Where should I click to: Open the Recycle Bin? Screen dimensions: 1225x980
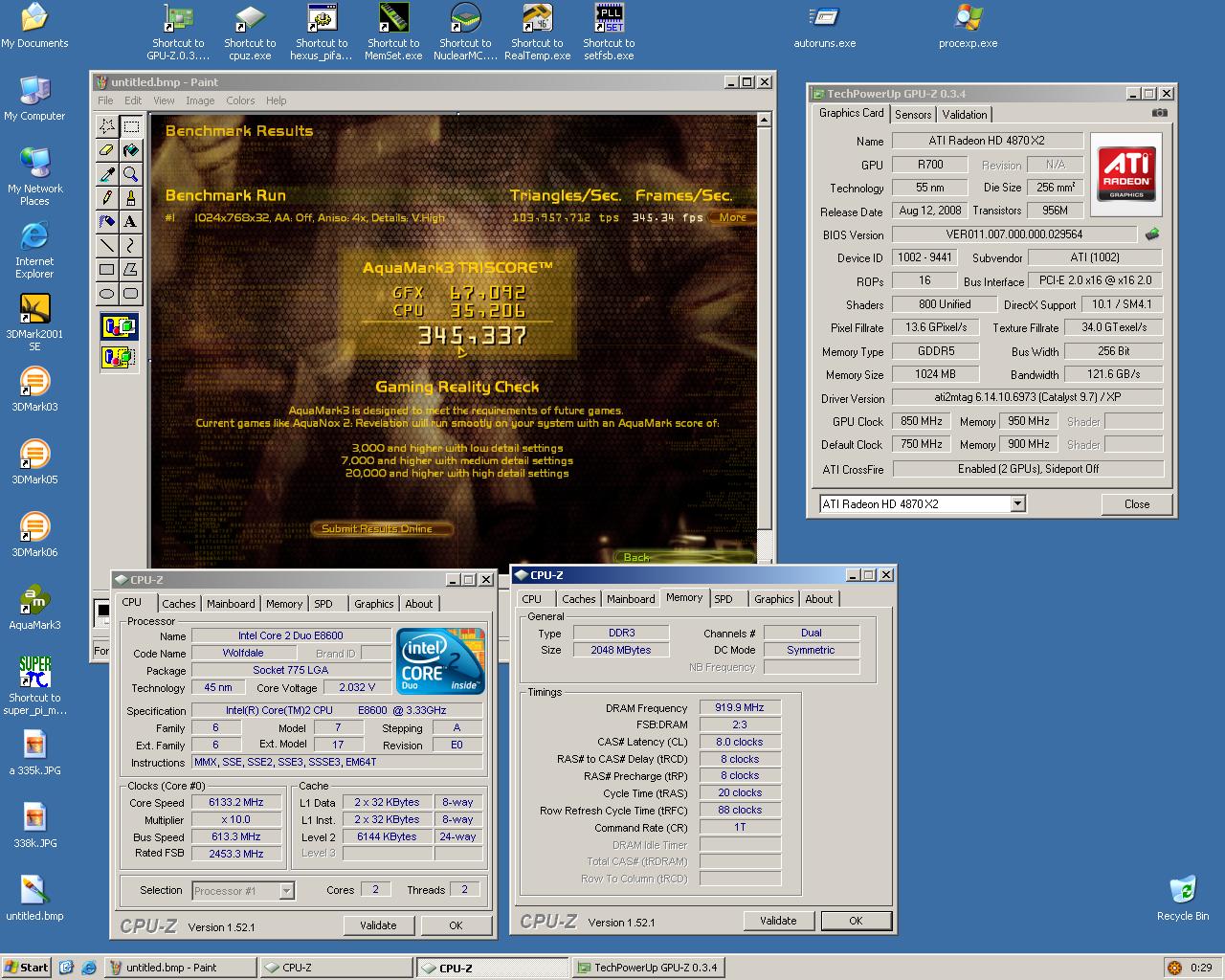coord(1183,899)
